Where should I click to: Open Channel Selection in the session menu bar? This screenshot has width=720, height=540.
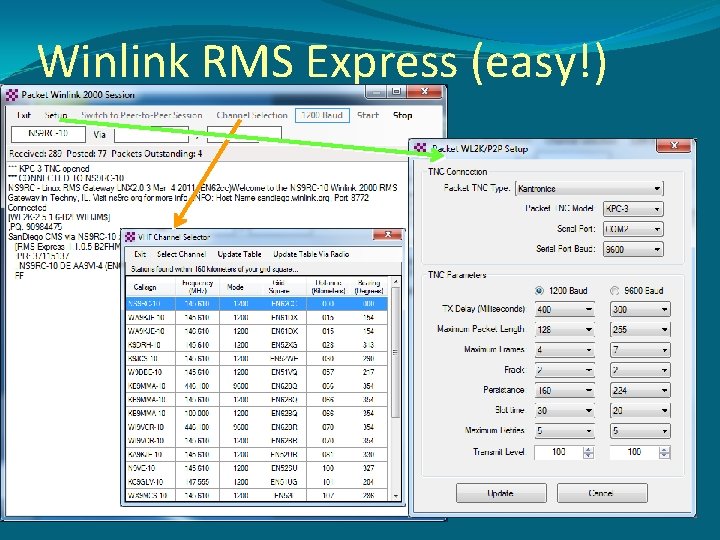click(x=252, y=115)
